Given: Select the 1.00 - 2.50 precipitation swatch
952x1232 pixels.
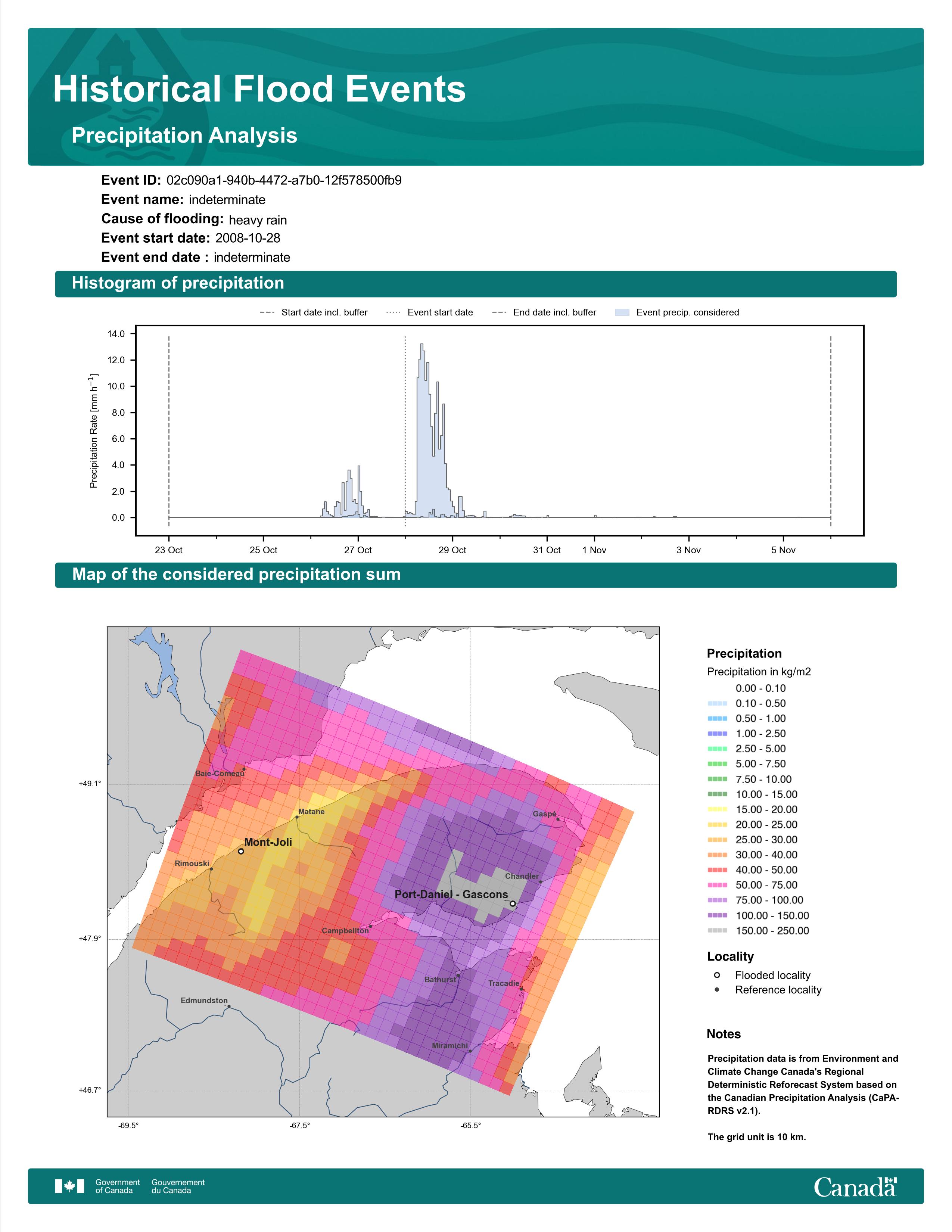Looking at the screenshot, I should pos(718,733).
